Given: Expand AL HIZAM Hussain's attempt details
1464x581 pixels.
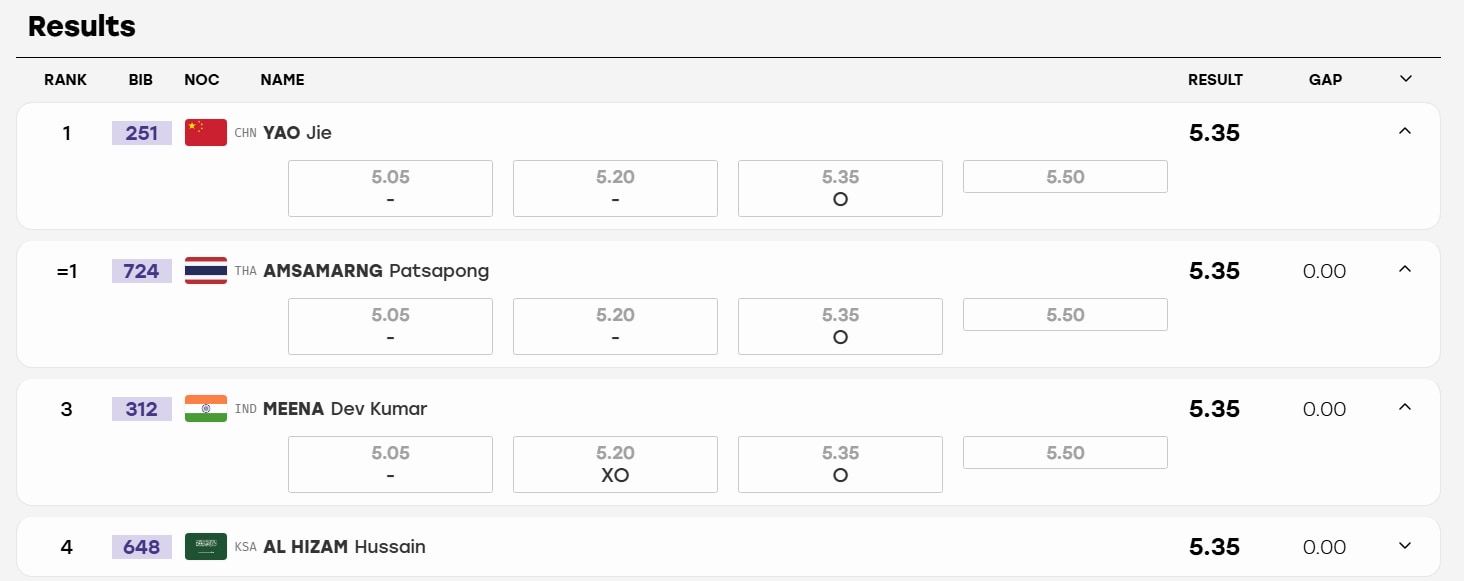Looking at the screenshot, I should [1405, 546].
